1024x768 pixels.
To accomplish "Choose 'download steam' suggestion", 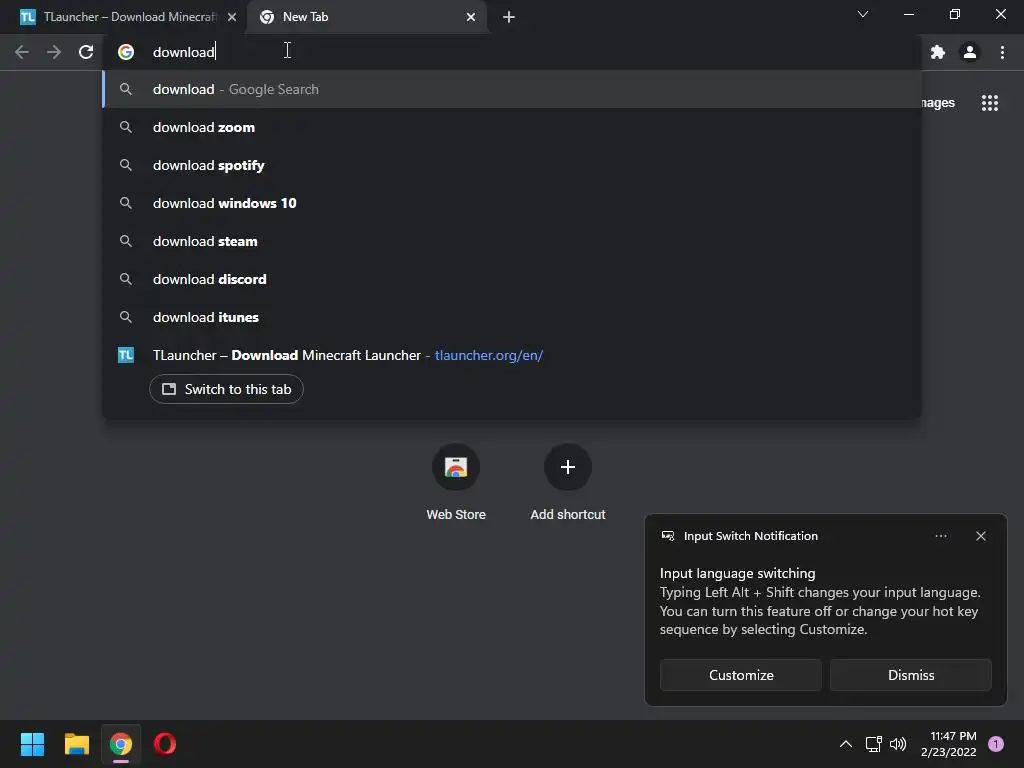I will [x=512, y=241].
